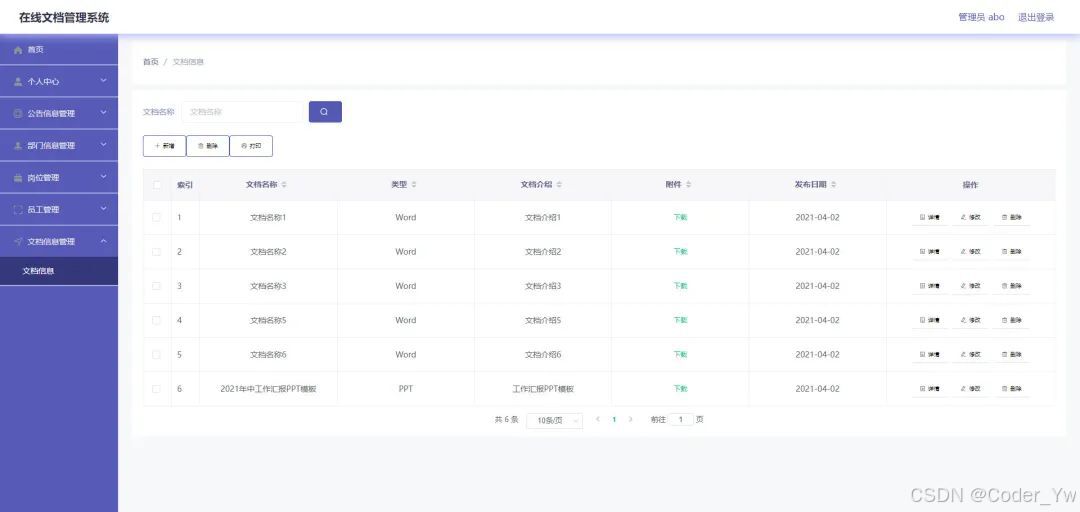Image resolution: width=1080 pixels, height=512 pixels.
Task: Click 管理员 abo in the header
Action: pyautogui.click(x=981, y=17)
